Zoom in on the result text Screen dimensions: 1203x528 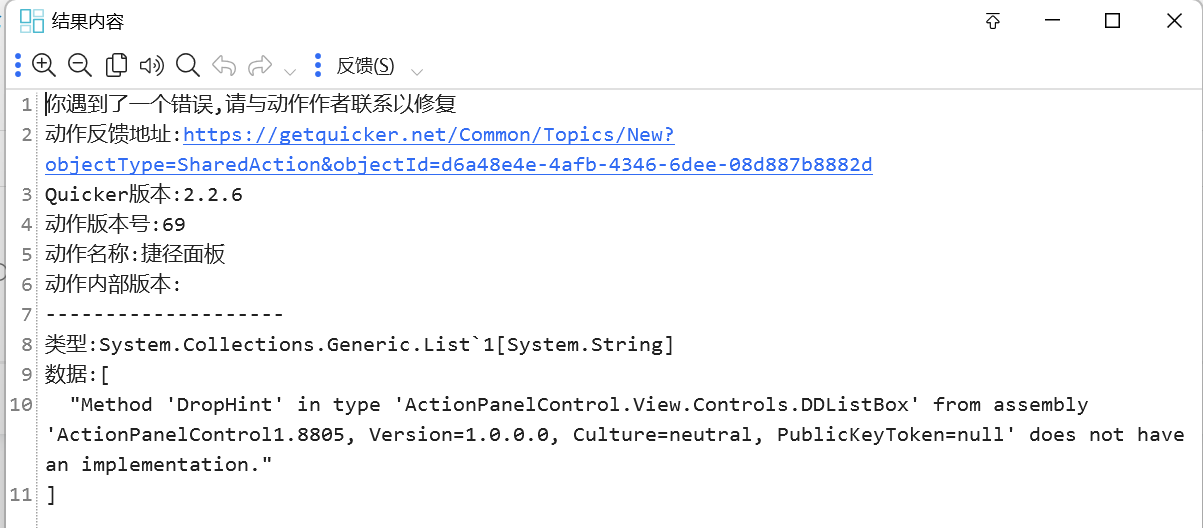coord(44,66)
